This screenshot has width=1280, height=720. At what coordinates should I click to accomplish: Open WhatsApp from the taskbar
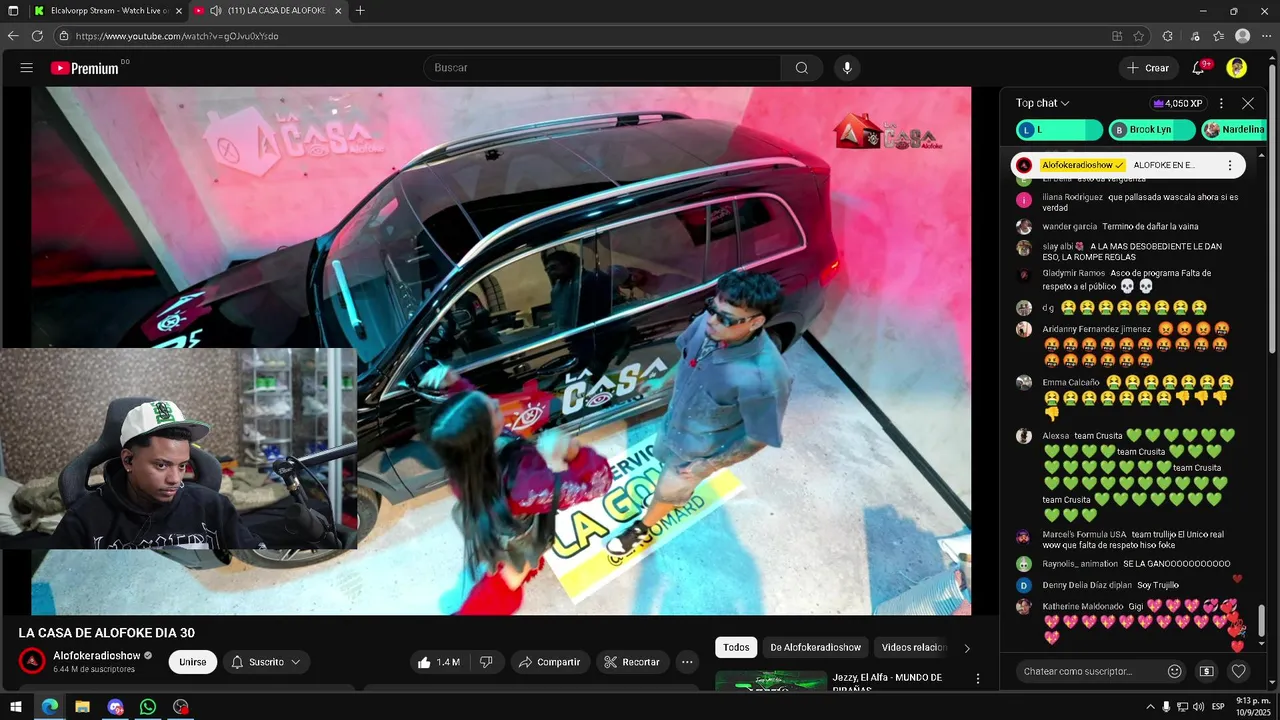148,707
